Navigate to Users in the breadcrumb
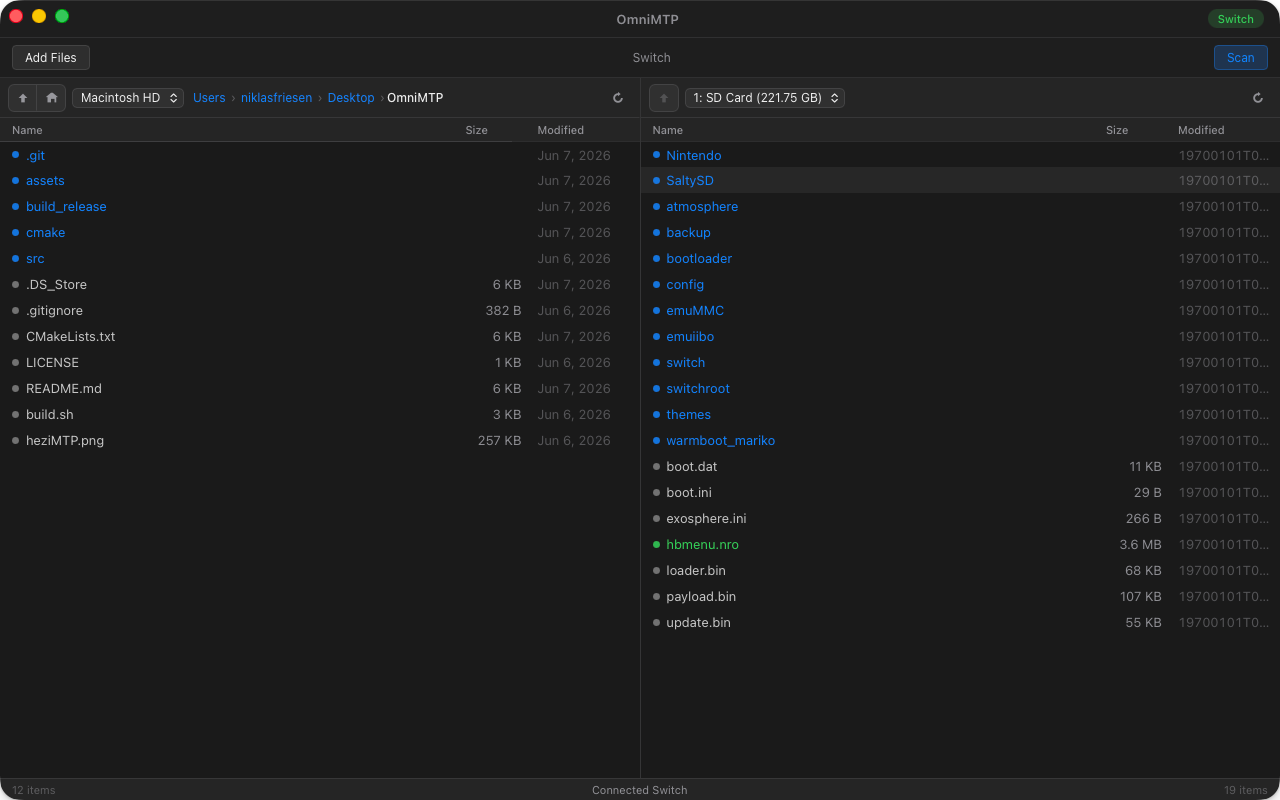Screen dimensions: 1280x800 209,98
